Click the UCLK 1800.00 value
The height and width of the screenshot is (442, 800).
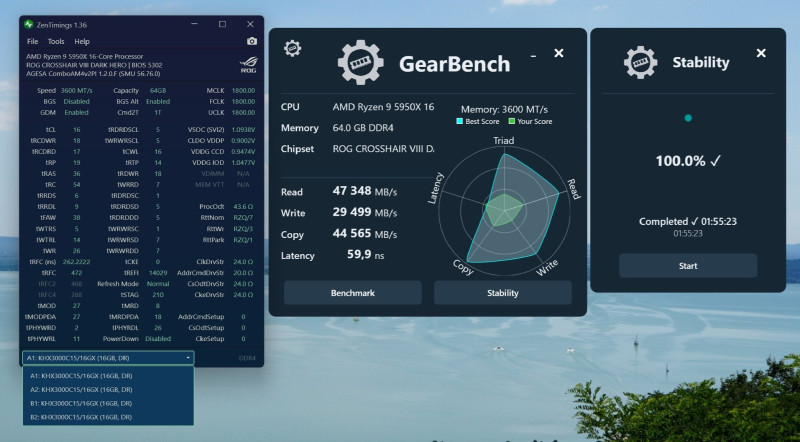coord(243,112)
